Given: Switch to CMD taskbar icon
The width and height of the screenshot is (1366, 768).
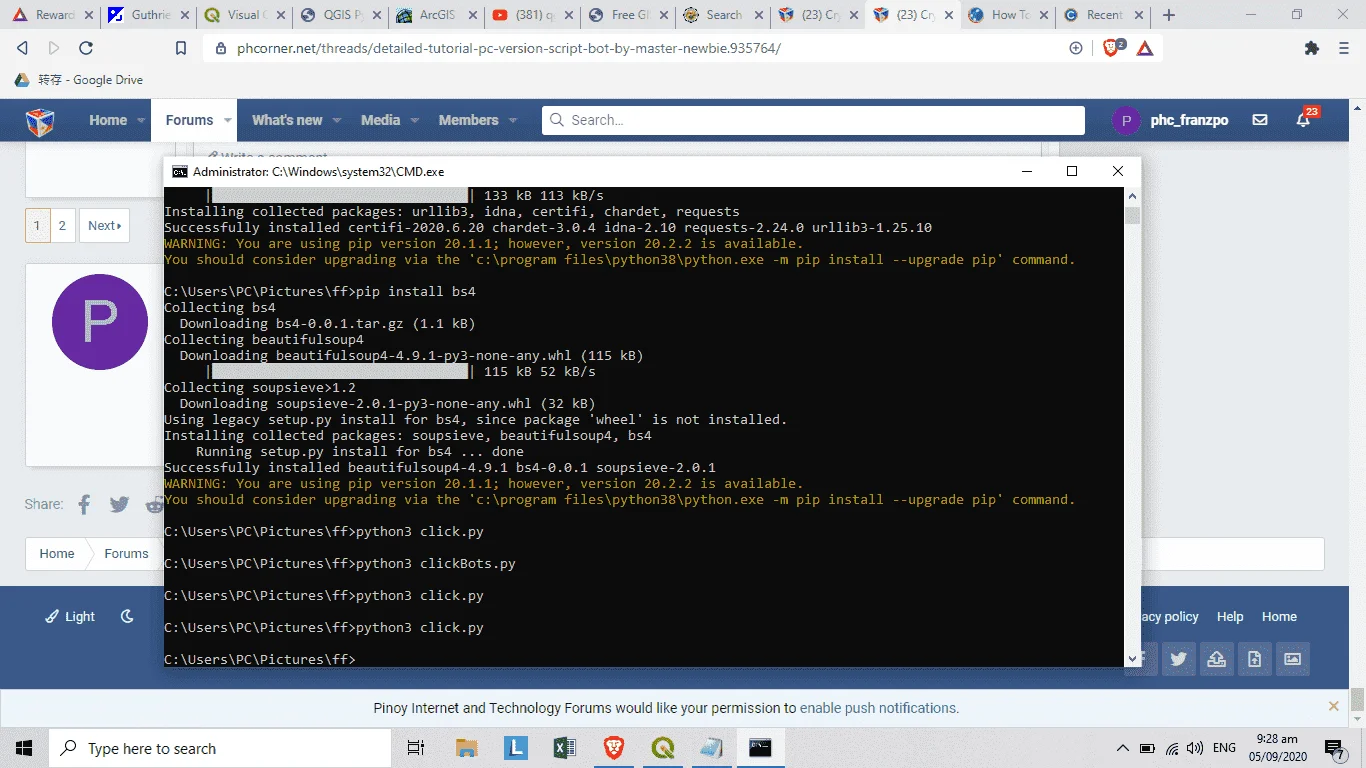Looking at the screenshot, I should (760, 748).
